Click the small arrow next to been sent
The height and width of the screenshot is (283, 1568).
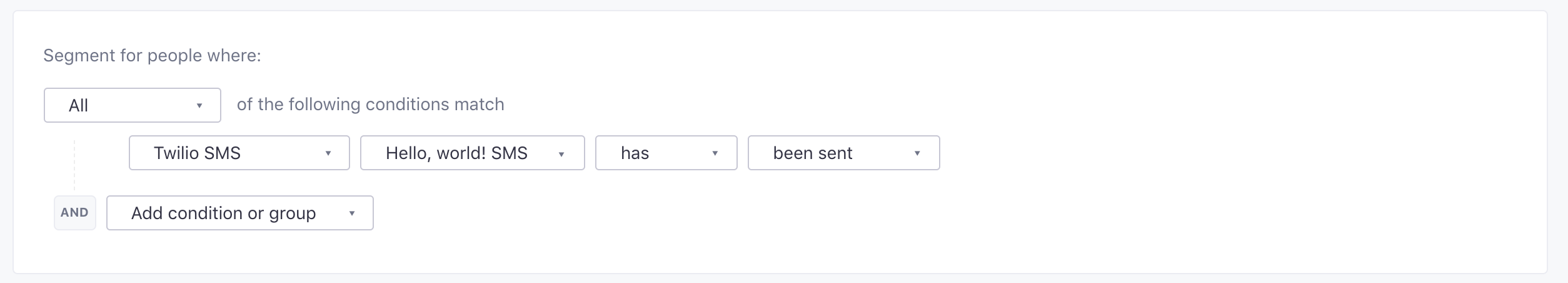coord(917,153)
